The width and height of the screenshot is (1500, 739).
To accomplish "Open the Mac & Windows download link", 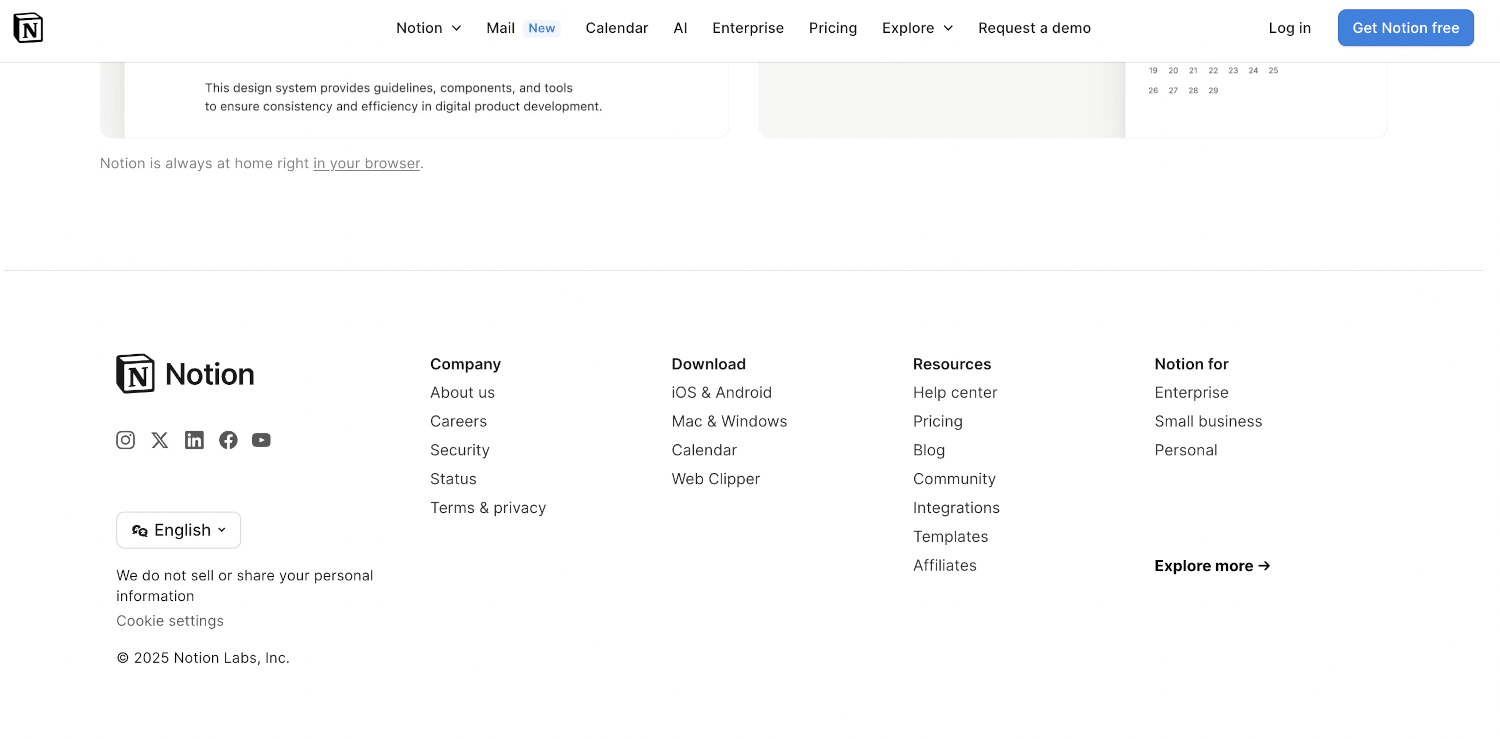I will coord(729,422).
